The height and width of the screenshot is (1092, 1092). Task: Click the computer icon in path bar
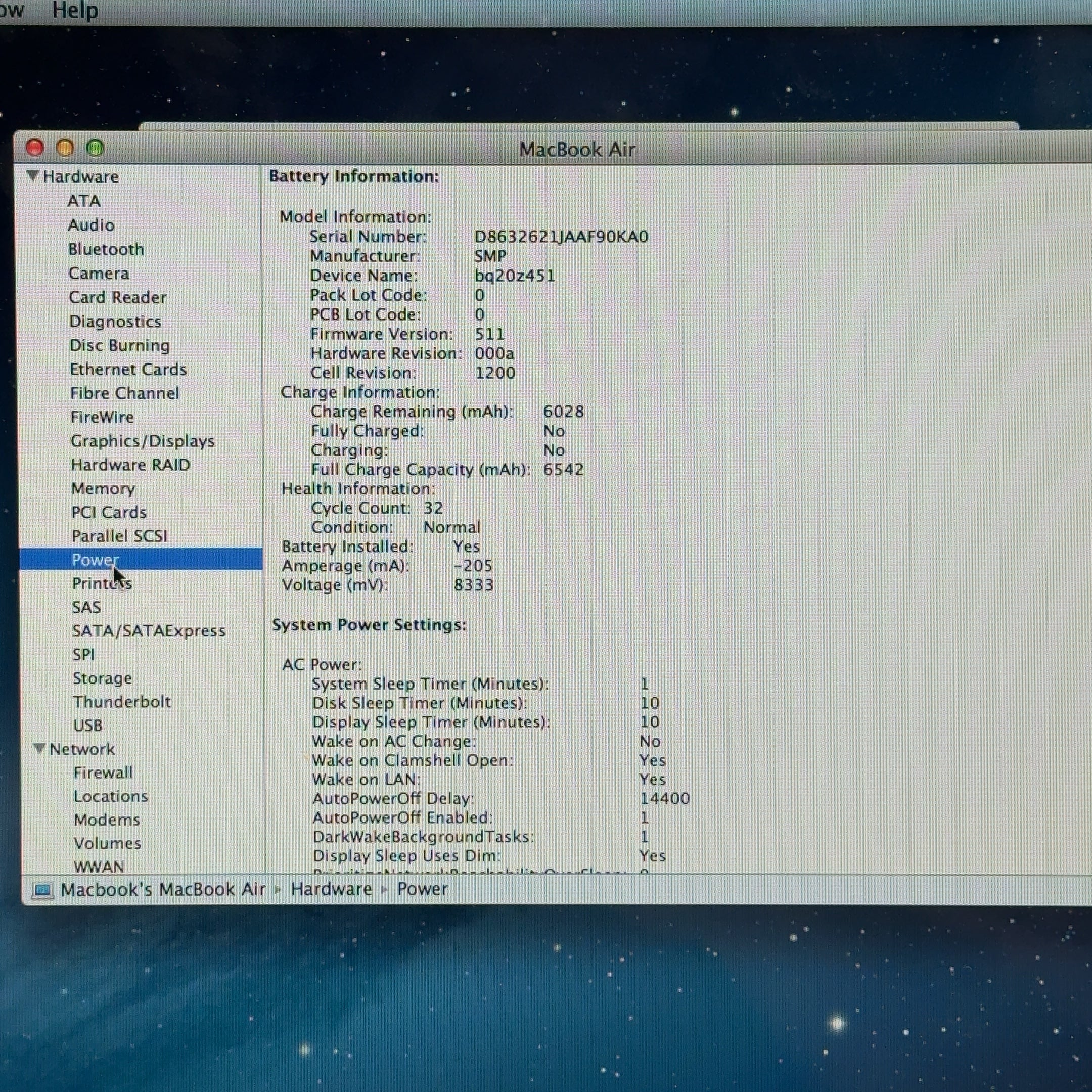[42, 891]
